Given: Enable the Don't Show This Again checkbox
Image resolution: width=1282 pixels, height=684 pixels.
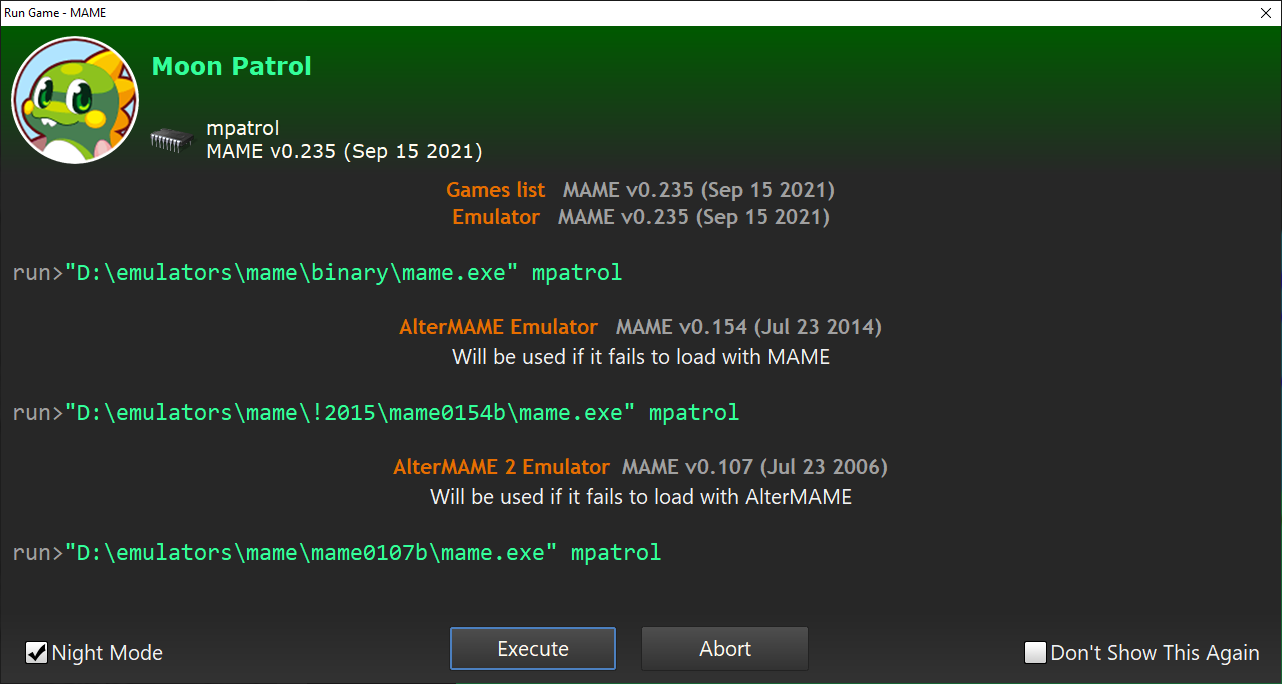Looking at the screenshot, I should tap(1035, 653).
